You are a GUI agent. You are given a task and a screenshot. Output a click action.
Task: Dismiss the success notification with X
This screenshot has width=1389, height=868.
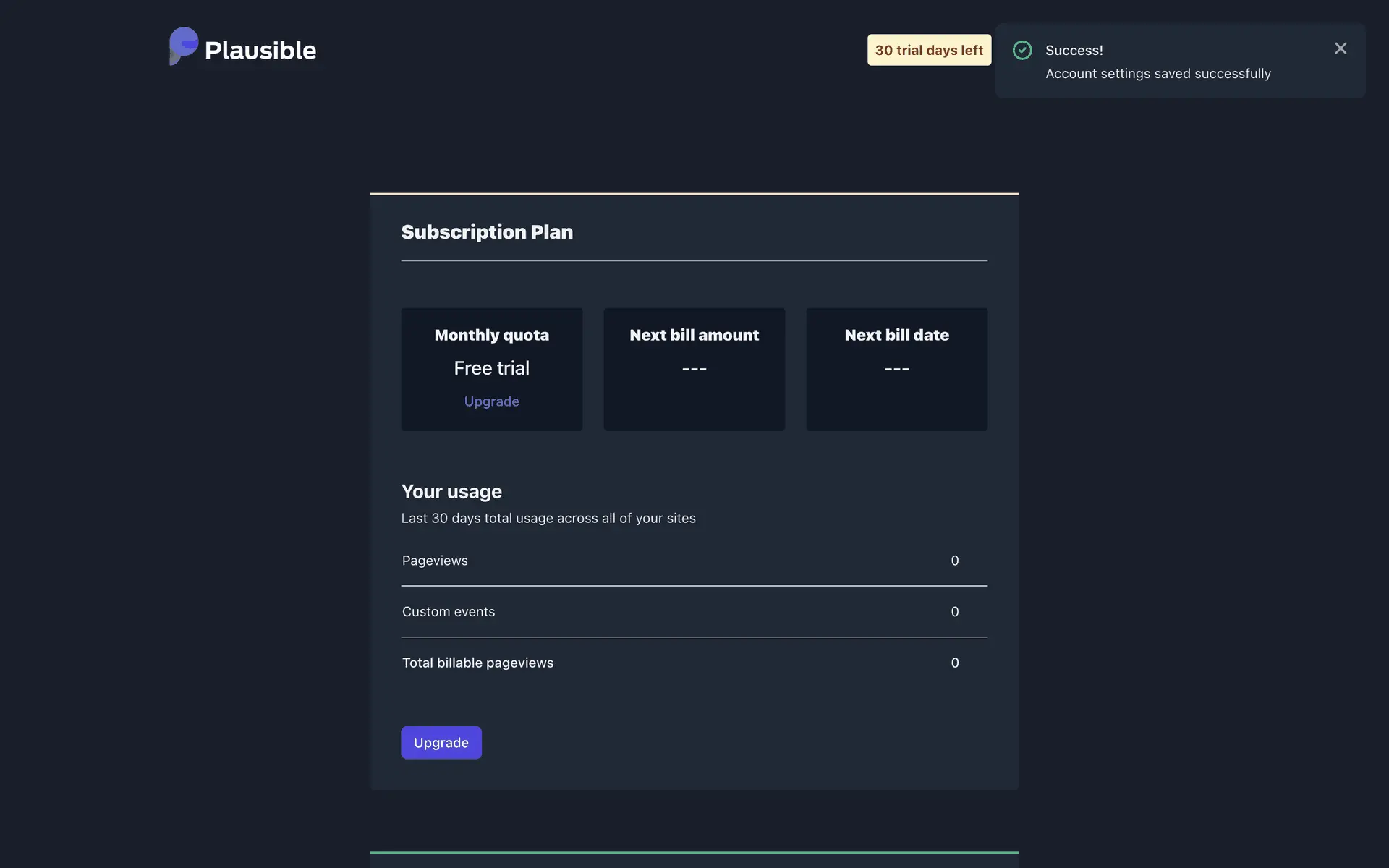(x=1341, y=48)
